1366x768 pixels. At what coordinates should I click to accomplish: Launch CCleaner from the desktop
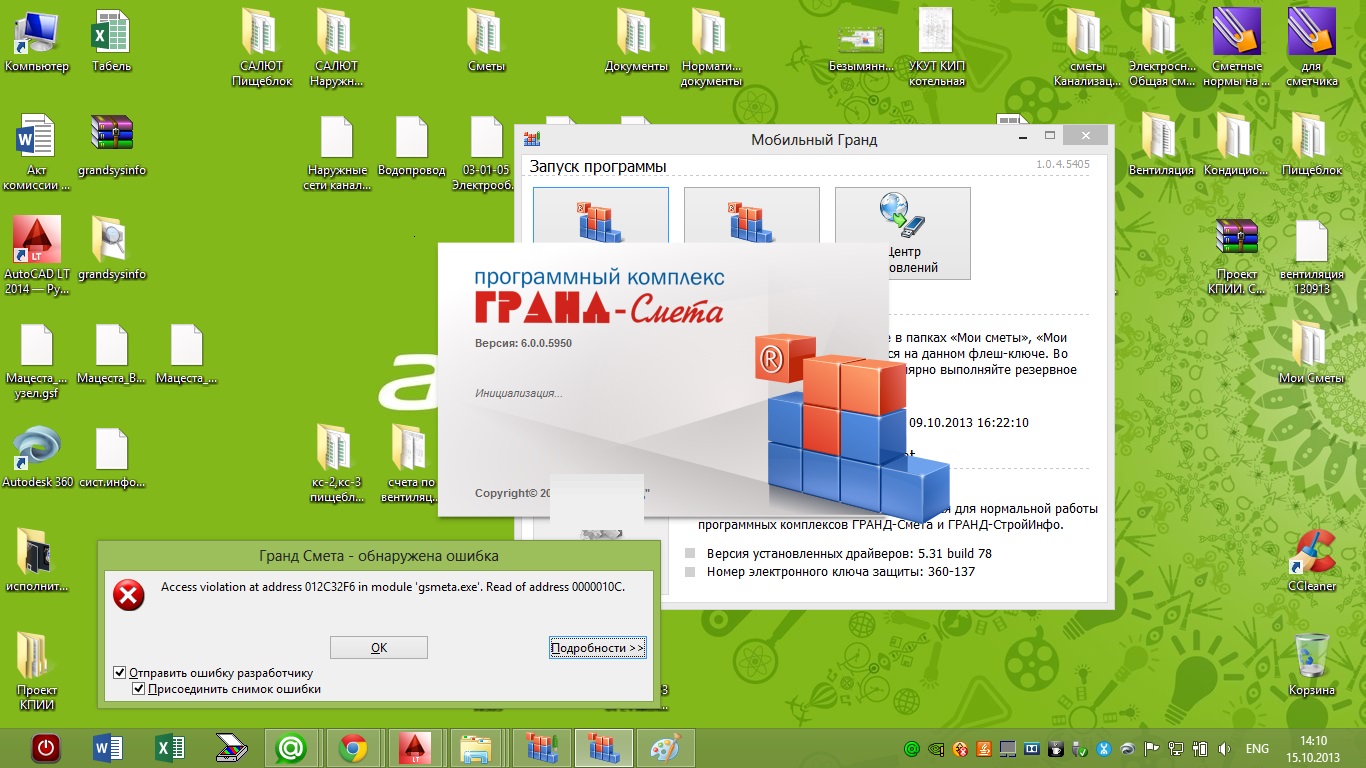click(1312, 562)
